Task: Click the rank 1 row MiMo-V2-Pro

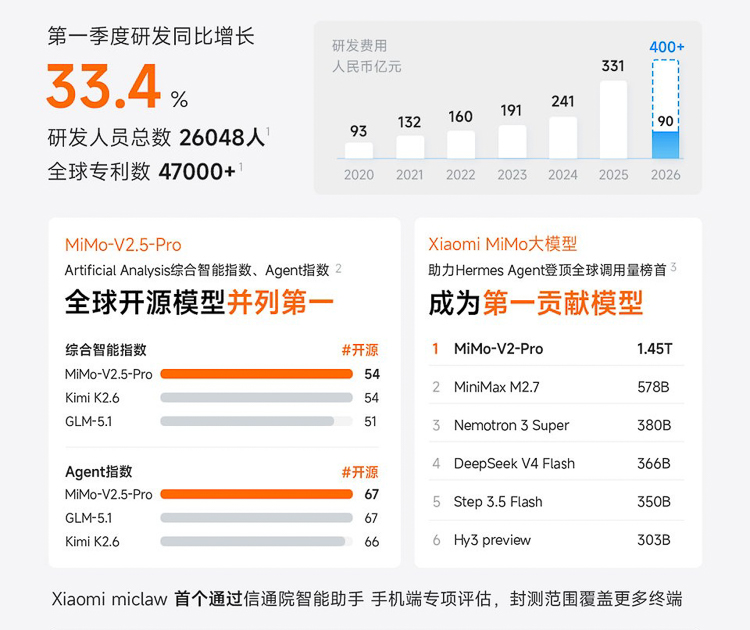Action: [556, 349]
